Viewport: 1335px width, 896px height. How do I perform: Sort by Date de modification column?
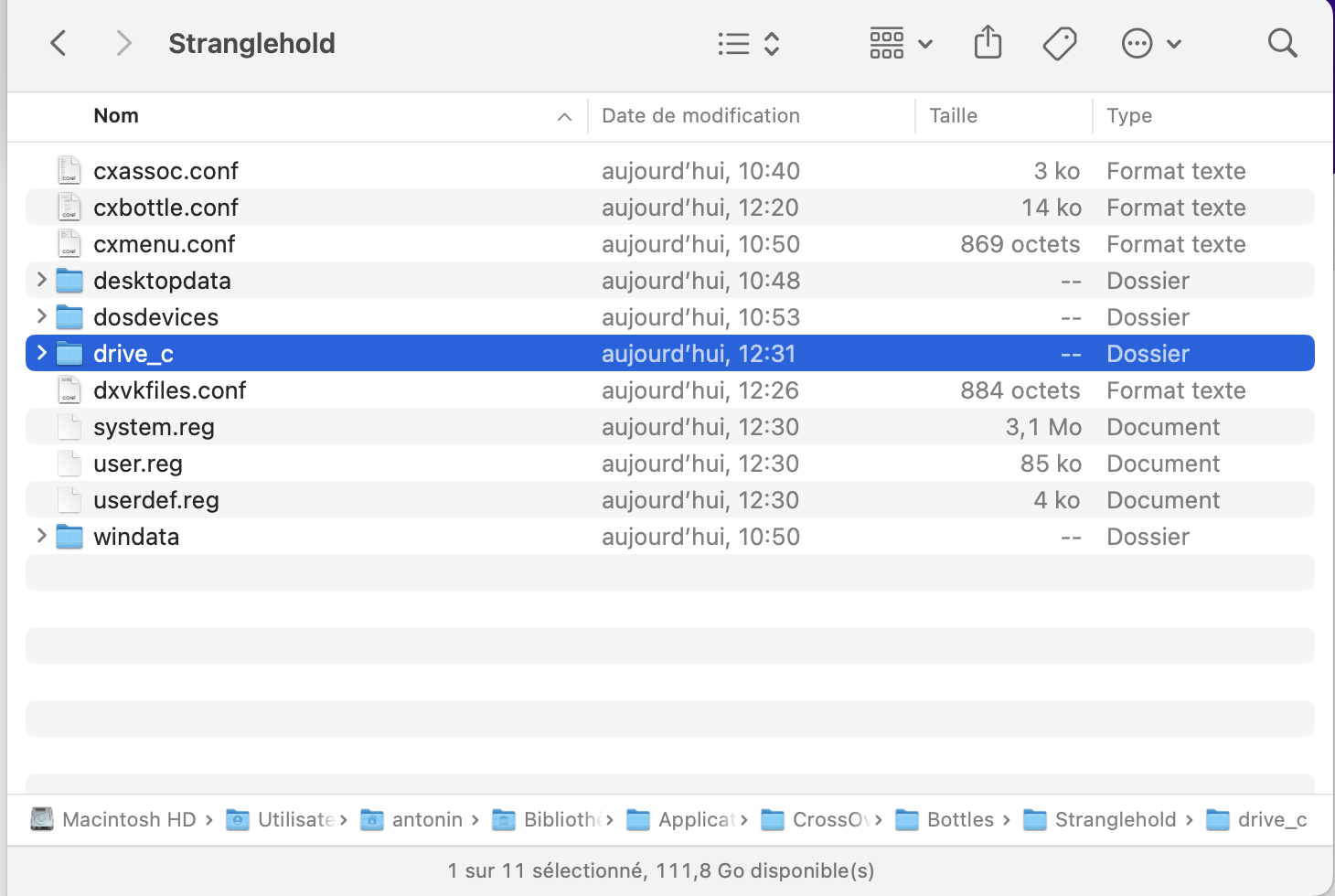tap(700, 116)
